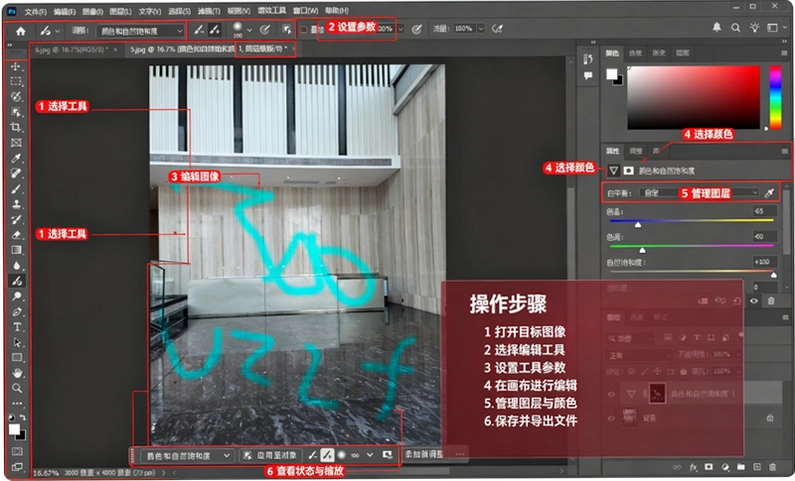Open the Comments panel icon

coord(588,76)
